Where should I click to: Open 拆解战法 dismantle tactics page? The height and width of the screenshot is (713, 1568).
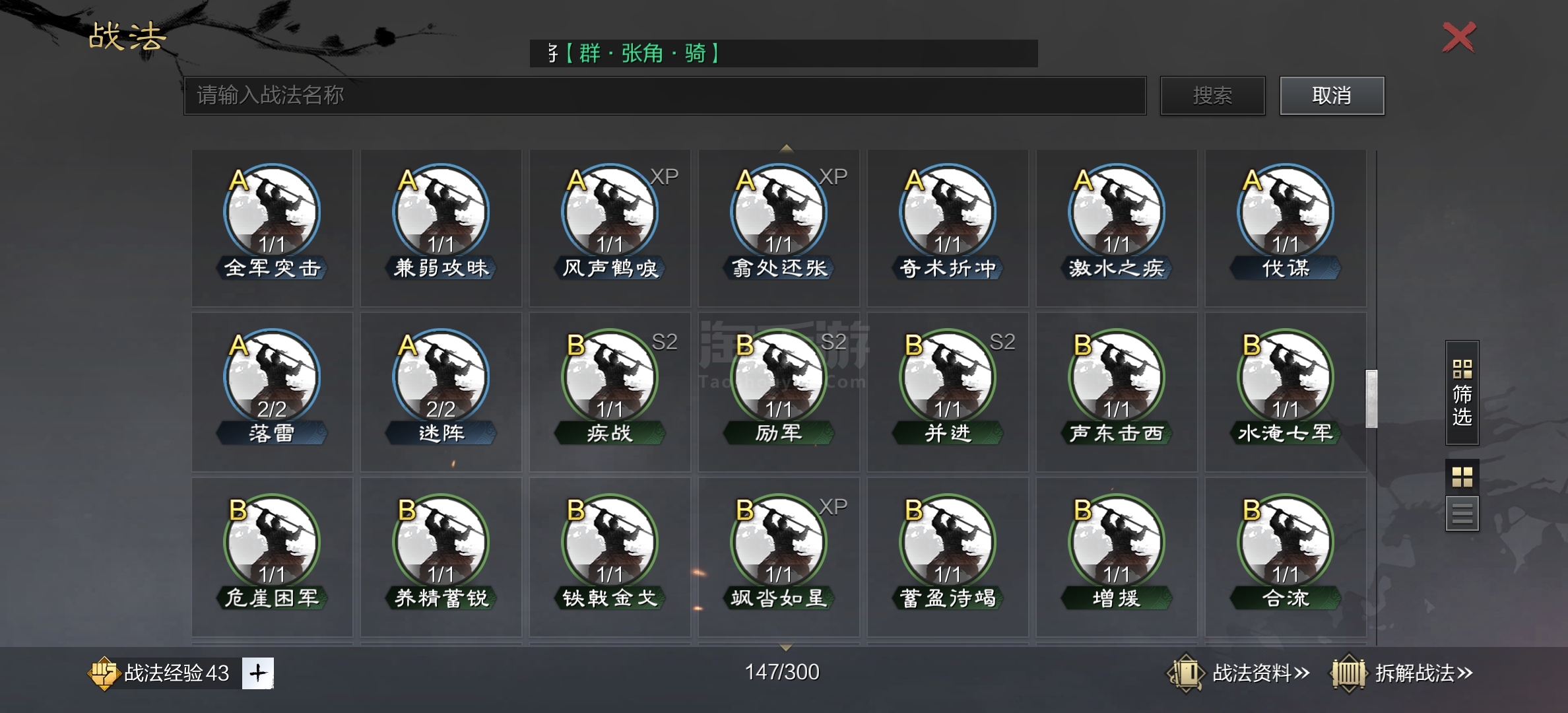(1402, 673)
